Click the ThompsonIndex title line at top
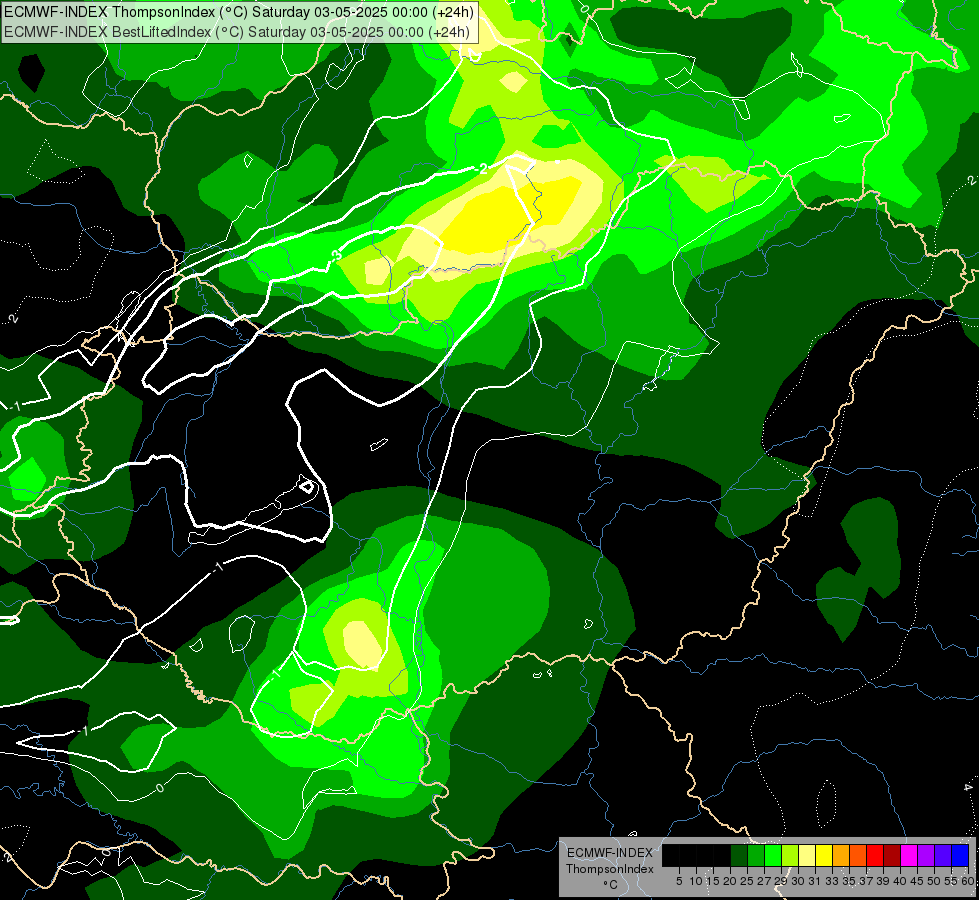 239,12
